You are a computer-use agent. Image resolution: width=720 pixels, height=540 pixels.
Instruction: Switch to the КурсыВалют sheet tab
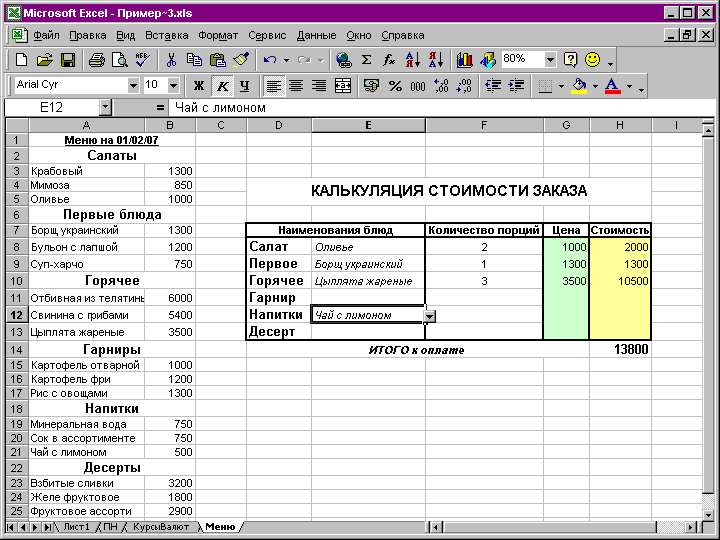click(x=161, y=527)
